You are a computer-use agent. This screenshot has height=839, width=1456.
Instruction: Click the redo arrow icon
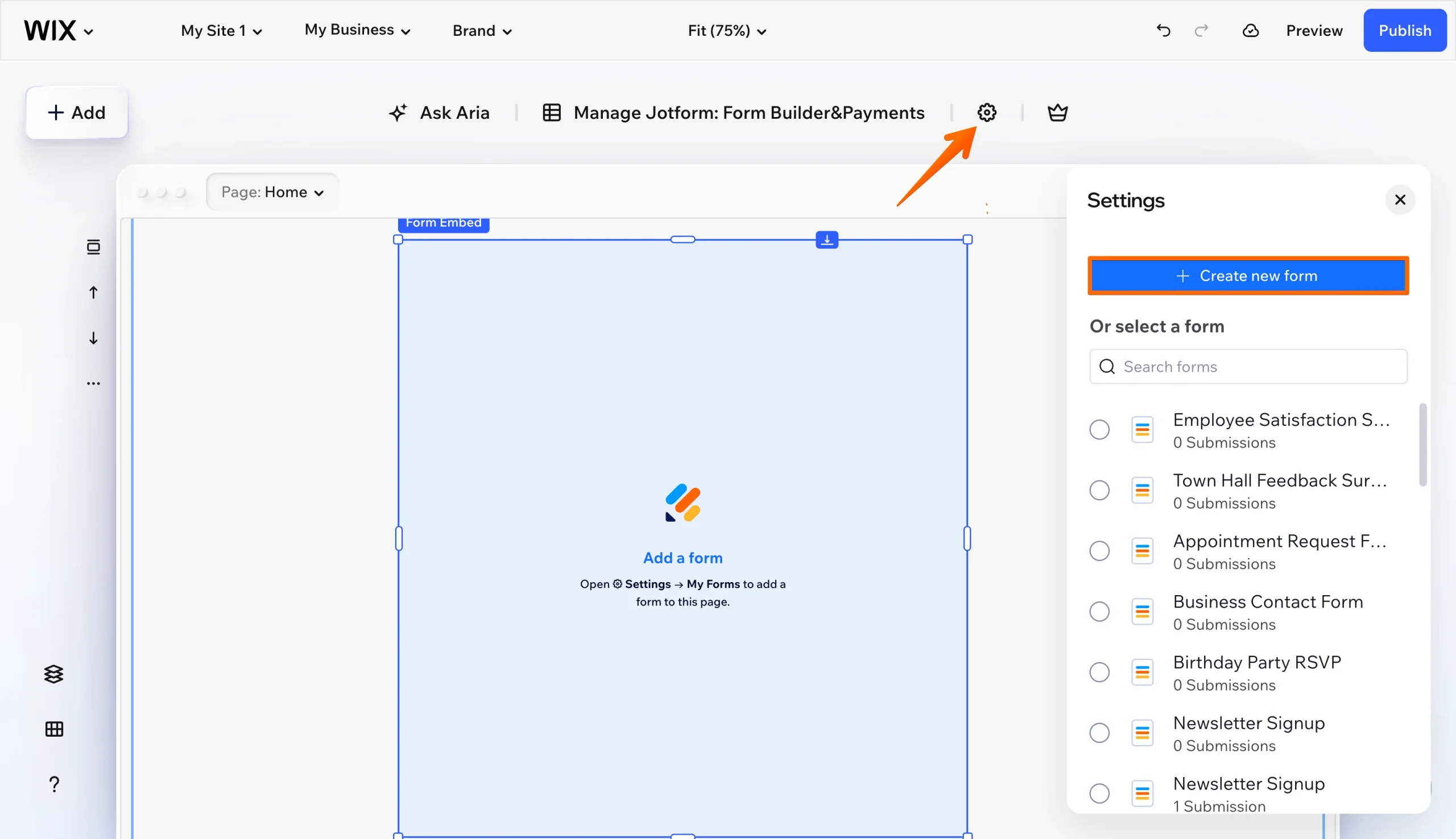coord(1201,31)
